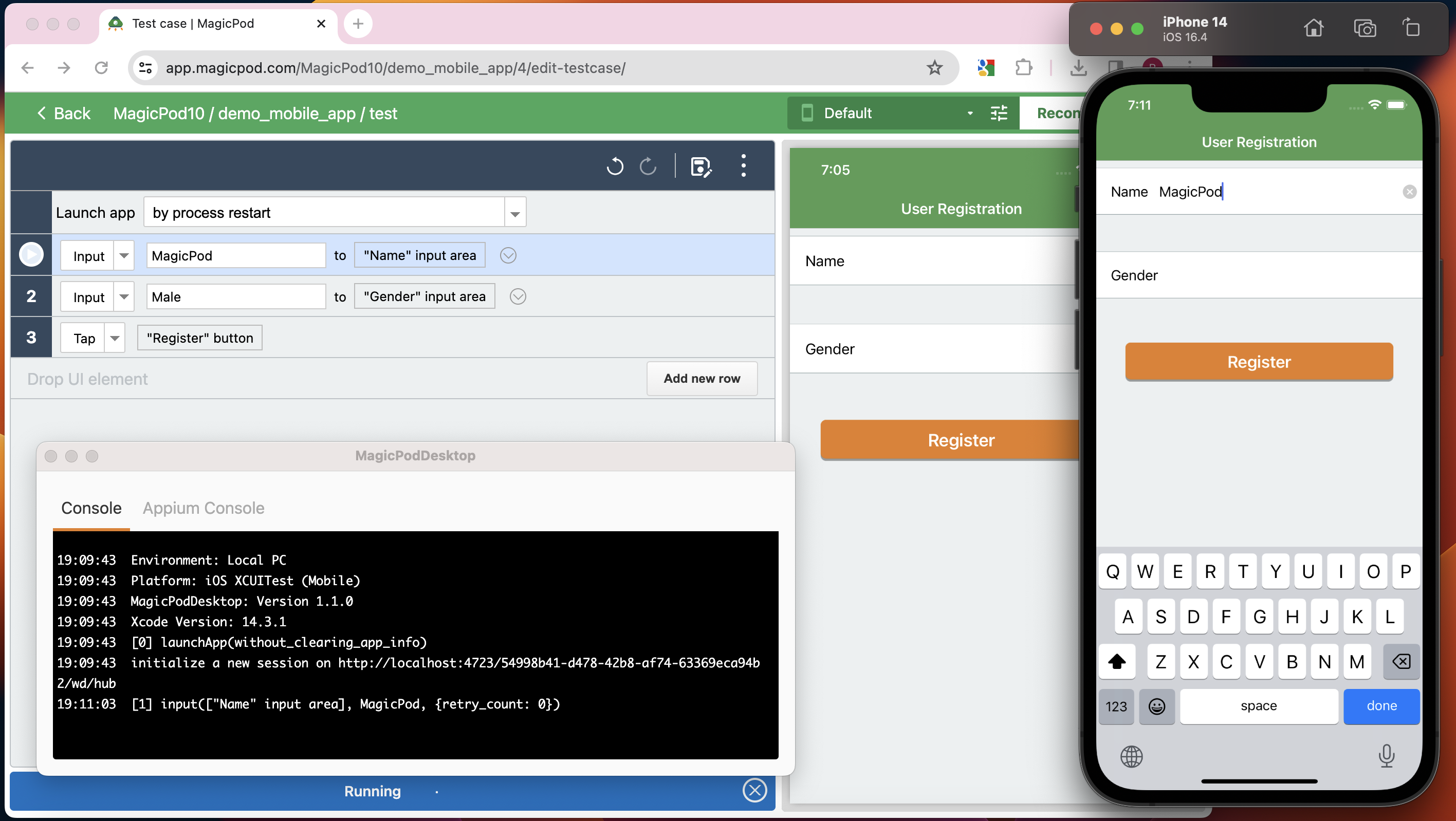The width and height of the screenshot is (1456, 821).
Task: Click the Google Translate extension icon
Action: [986, 68]
